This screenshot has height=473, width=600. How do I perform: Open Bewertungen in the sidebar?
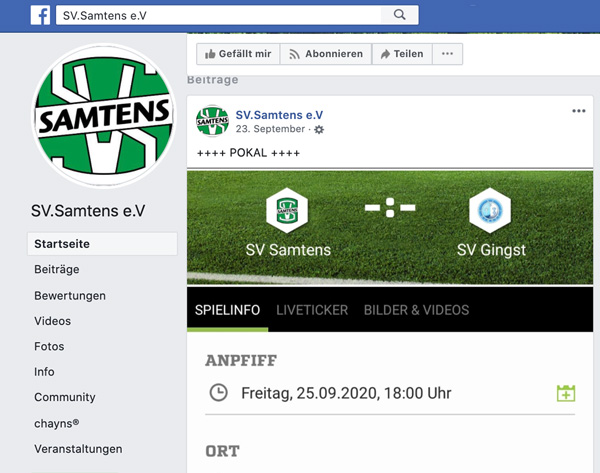(70, 295)
